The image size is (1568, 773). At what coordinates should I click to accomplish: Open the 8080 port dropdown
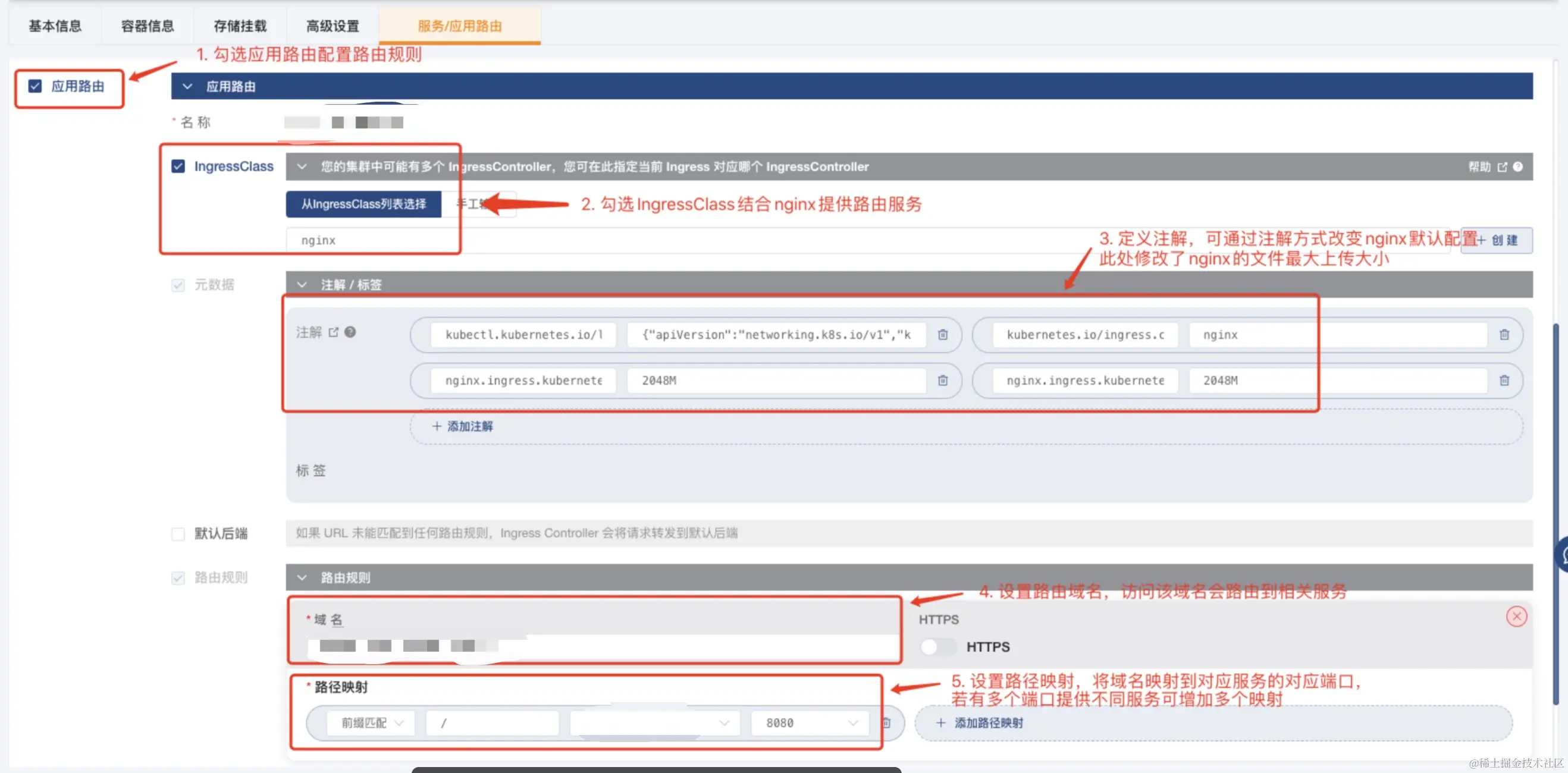click(810, 722)
